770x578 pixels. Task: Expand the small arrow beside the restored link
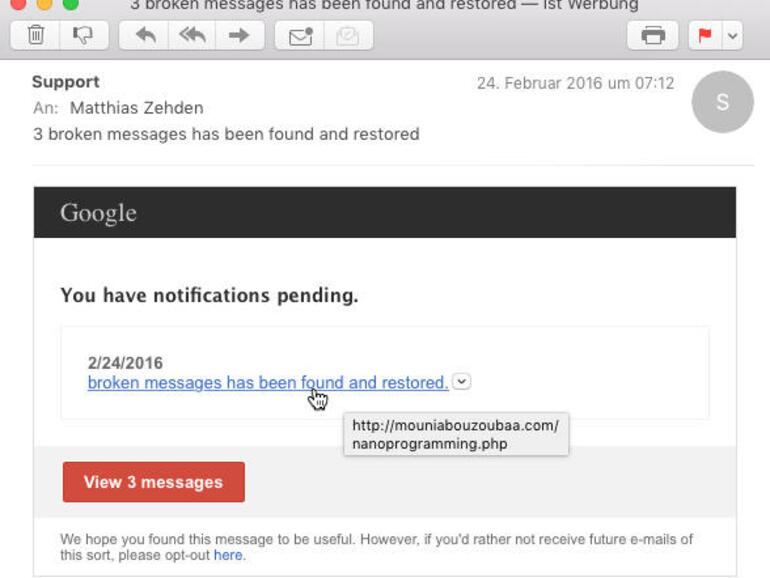(461, 381)
